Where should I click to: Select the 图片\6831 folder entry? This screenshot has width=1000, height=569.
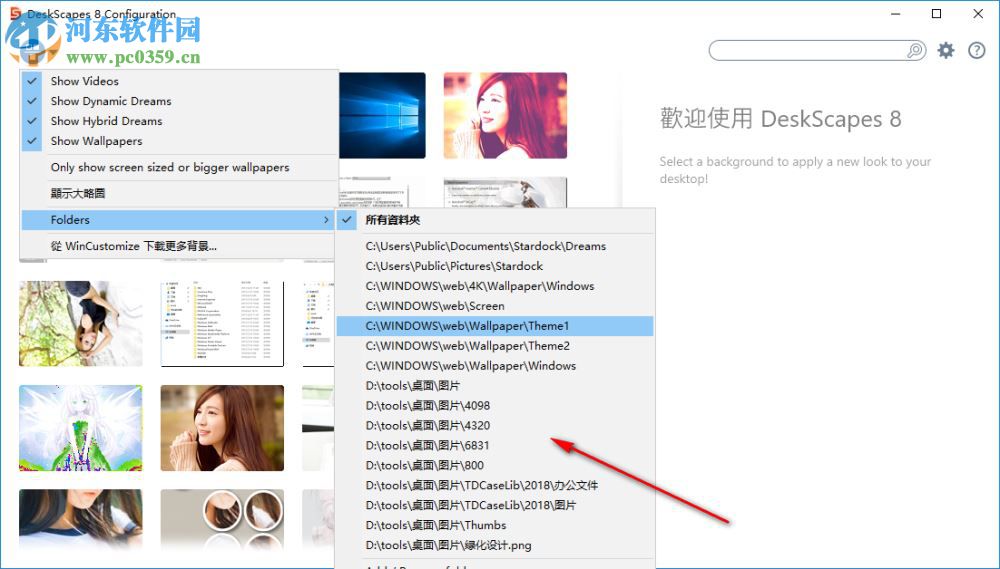(495, 445)
